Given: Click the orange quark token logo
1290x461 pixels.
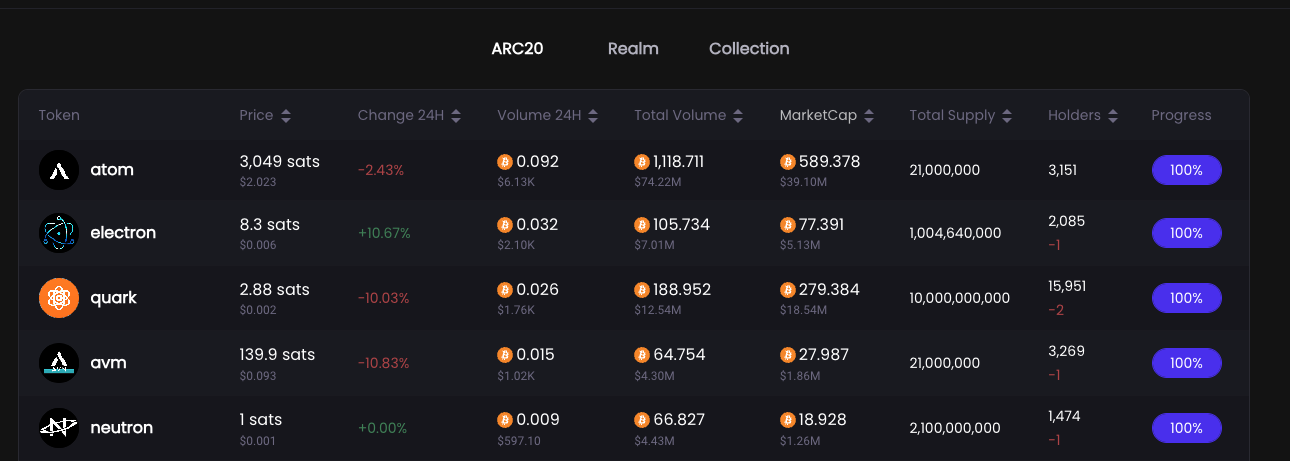Looking at the screenshot, I should pyautogui.click(x=59, y=298).
